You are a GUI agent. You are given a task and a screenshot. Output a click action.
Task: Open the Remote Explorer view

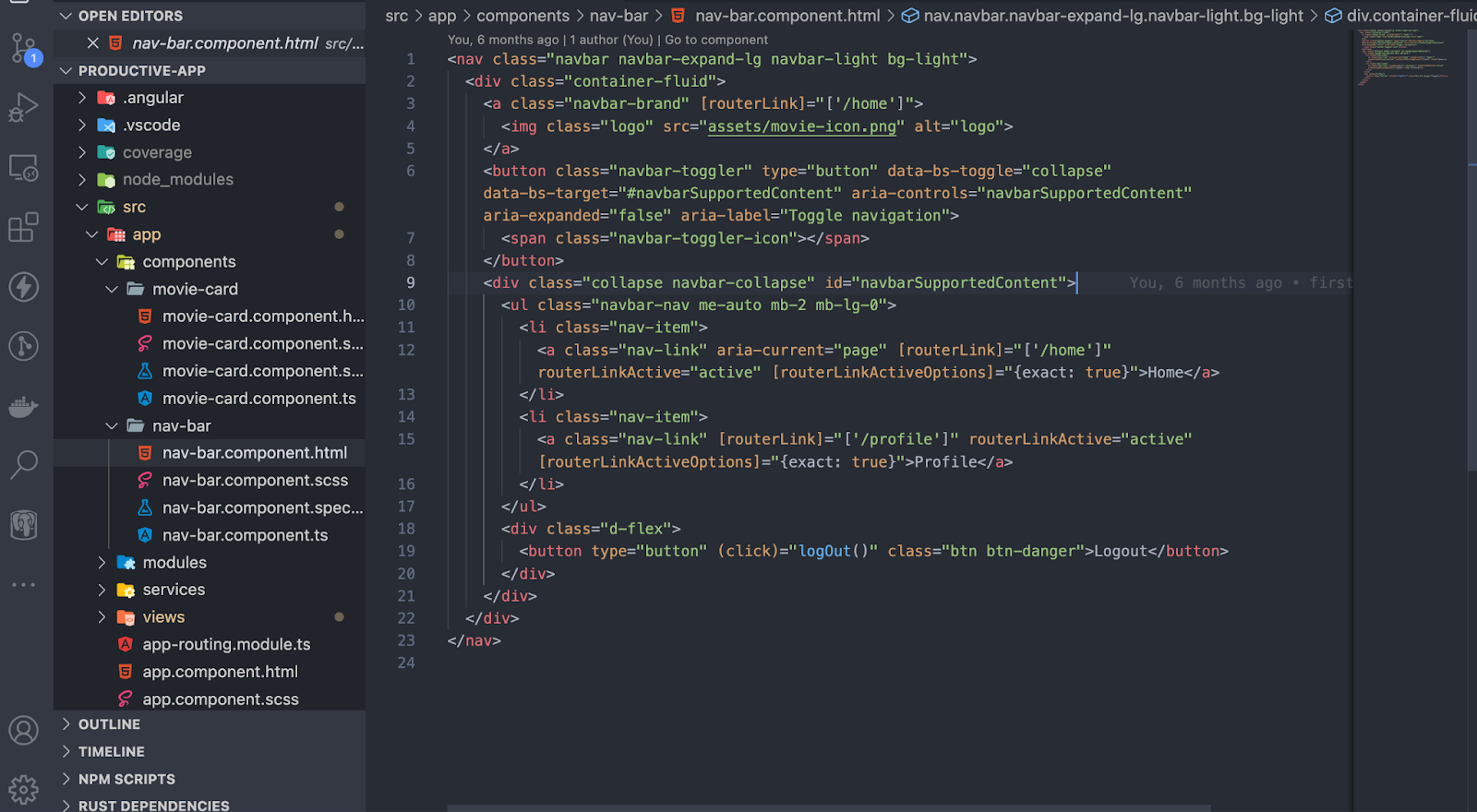tap(24, 168)
